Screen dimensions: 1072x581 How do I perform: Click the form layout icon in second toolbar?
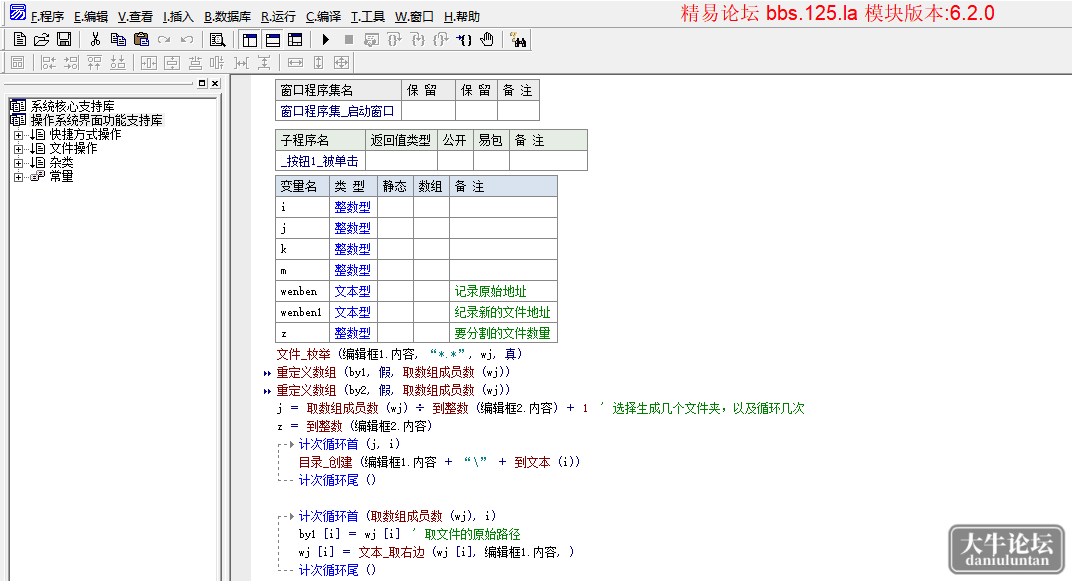point(18,63)
